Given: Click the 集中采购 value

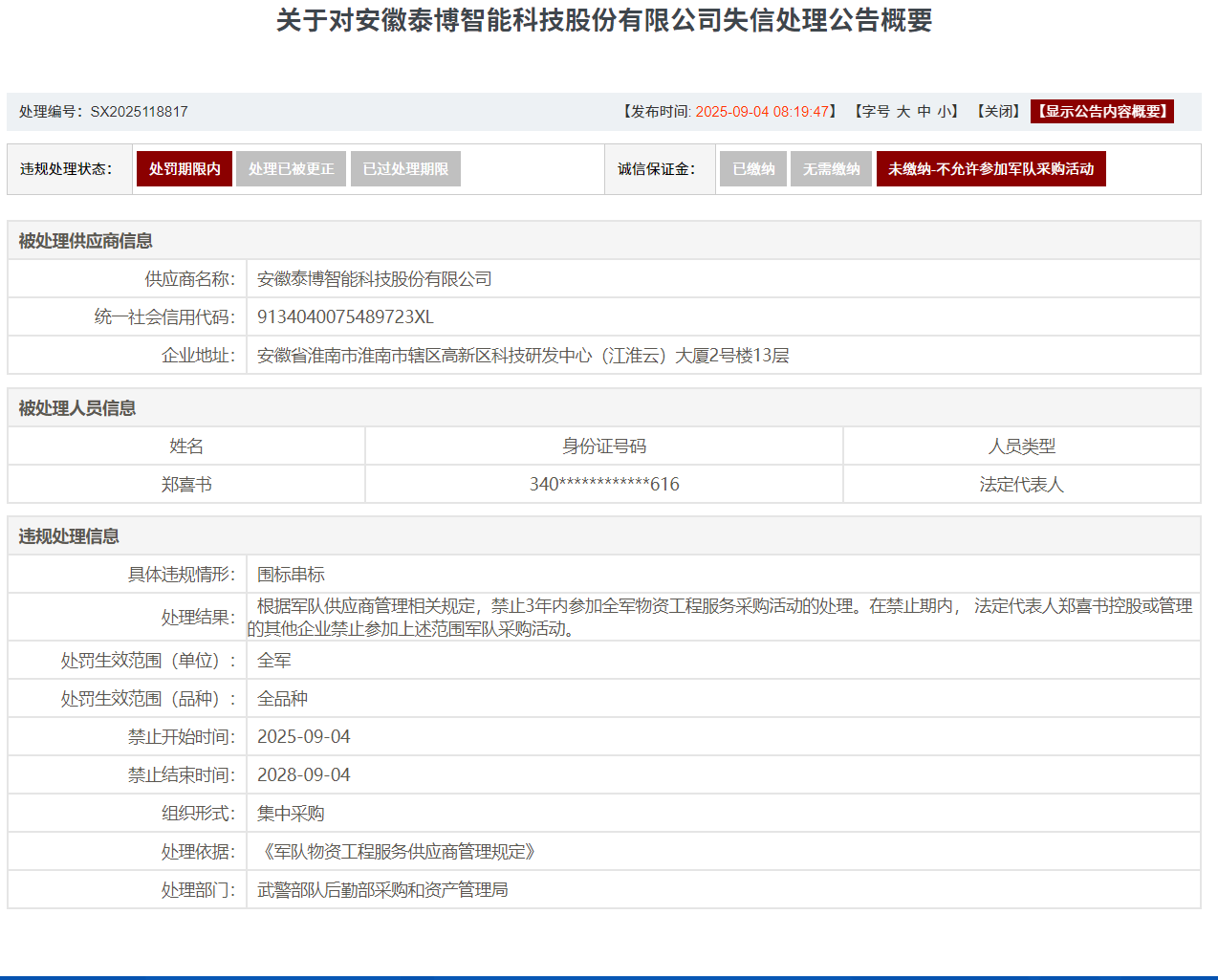Looking at the screenshot, I should tap(291, 814).
